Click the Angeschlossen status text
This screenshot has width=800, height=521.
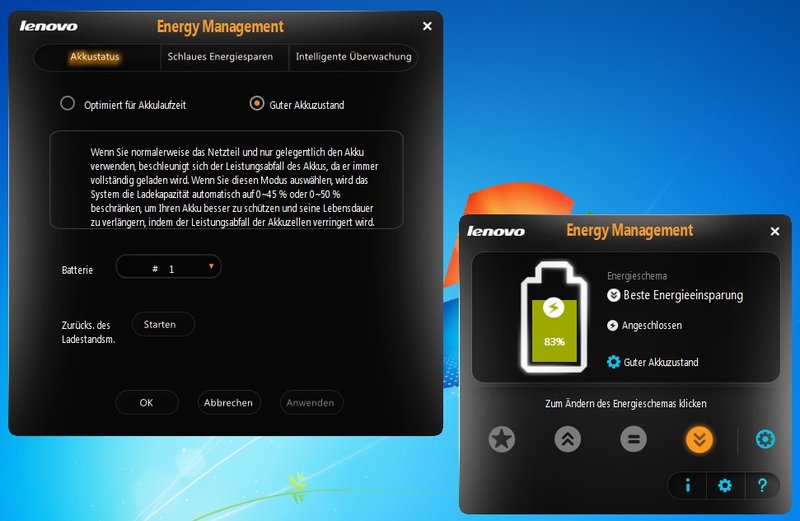[x=652, y=326]
